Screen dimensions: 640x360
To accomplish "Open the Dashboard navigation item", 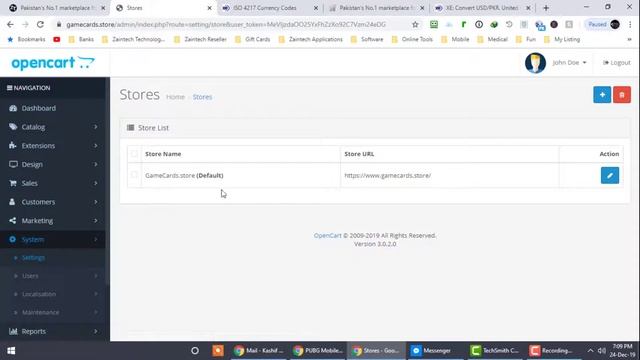I will click(x=53, y=108).
